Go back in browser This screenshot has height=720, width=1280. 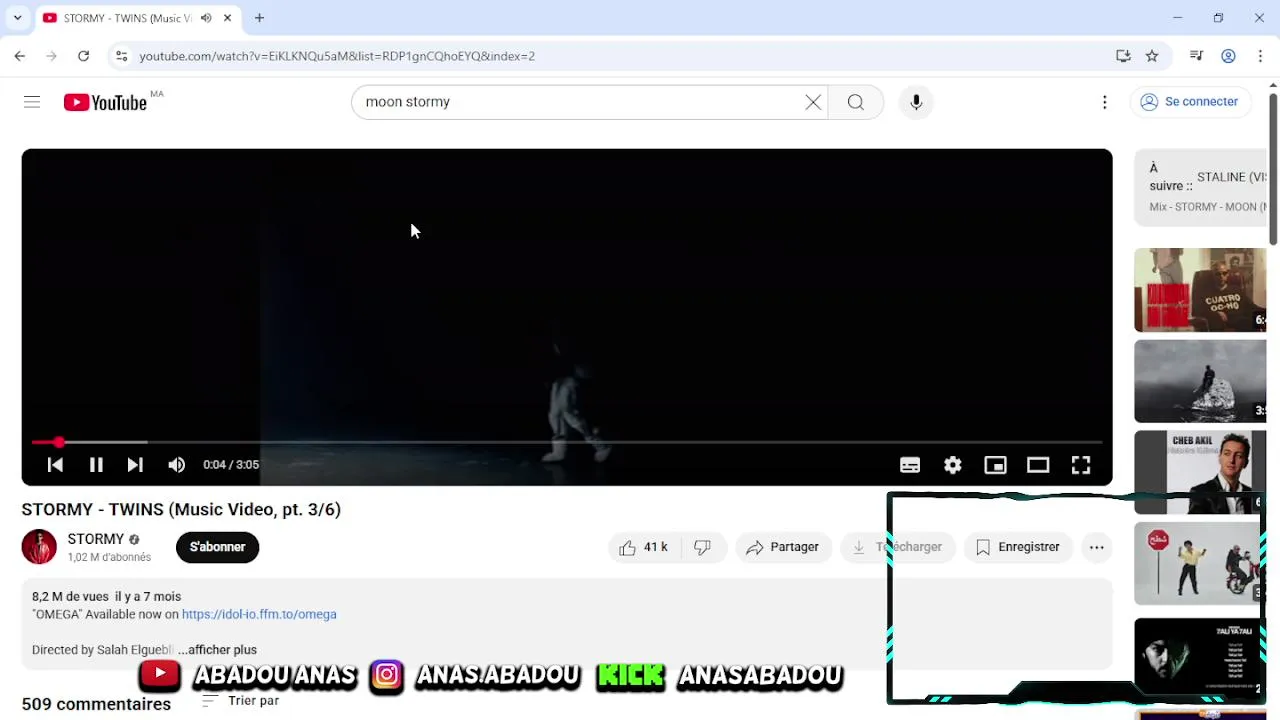pyautogui.click(x=20, y=56)
